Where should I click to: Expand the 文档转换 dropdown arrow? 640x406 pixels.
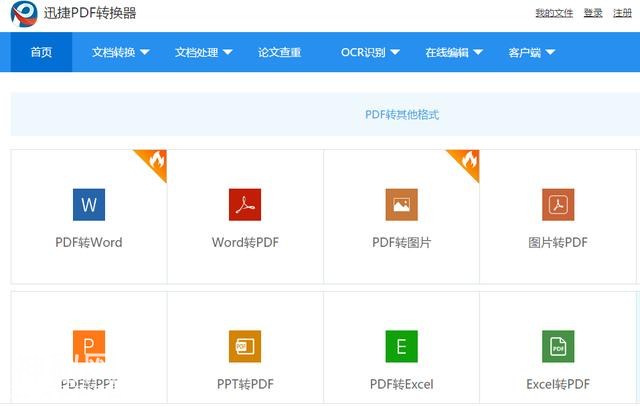pos(145,52)
